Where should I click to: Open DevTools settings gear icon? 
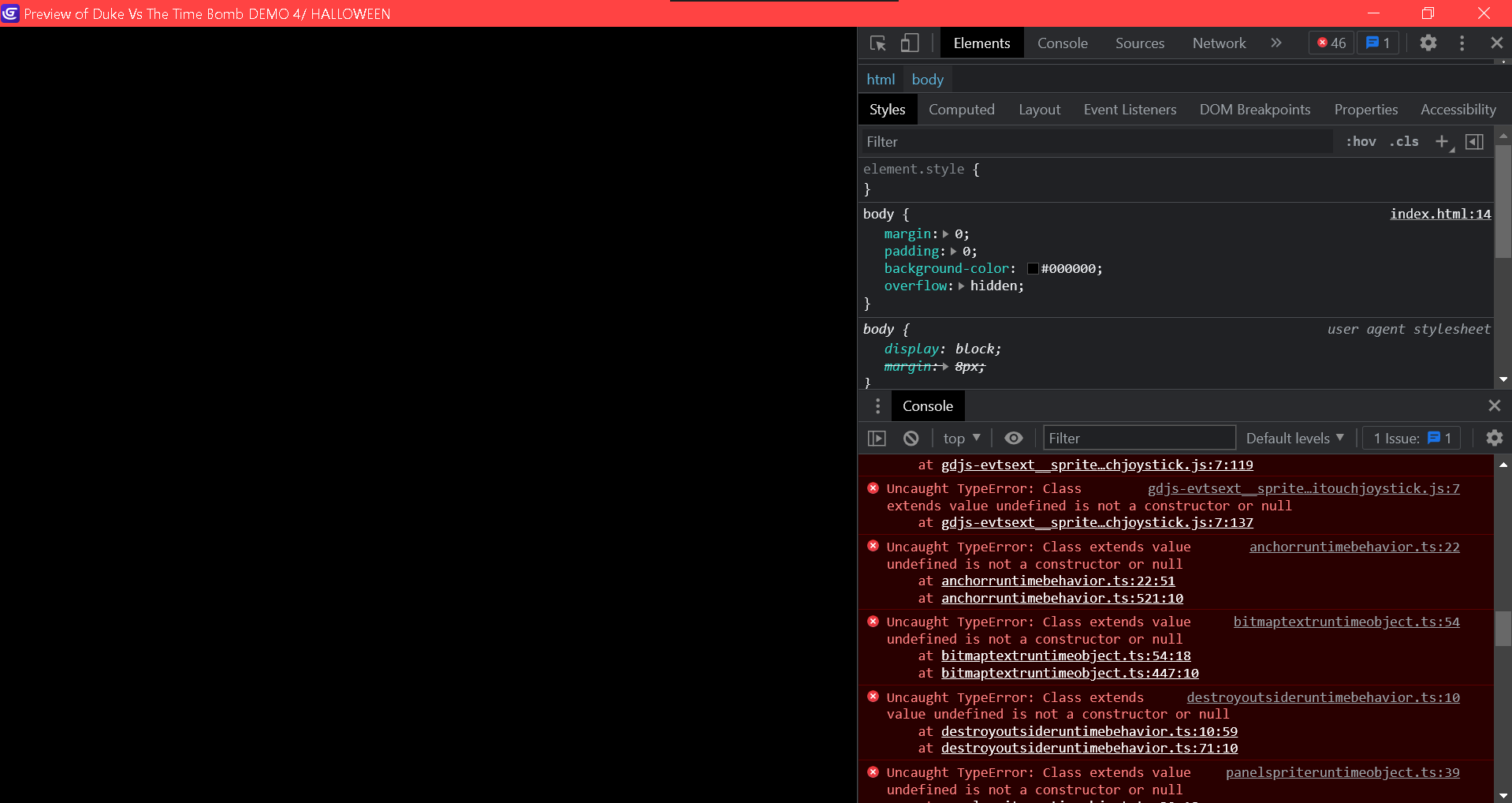point(1428,43)
